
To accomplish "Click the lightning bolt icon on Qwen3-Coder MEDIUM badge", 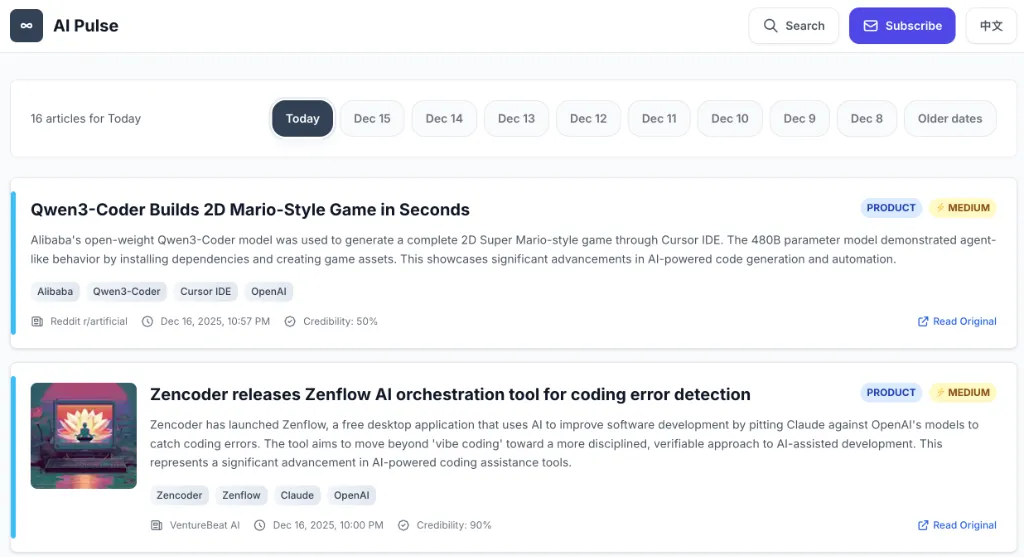I will [940, 208].
